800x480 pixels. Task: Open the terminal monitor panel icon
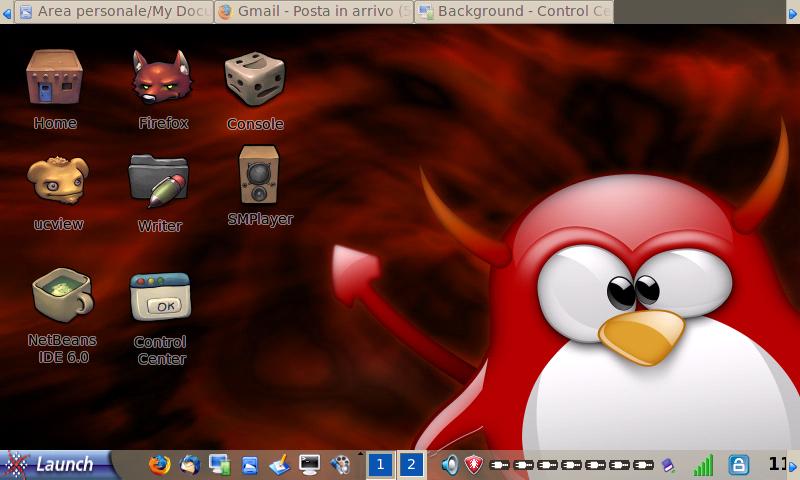(310, 465)
